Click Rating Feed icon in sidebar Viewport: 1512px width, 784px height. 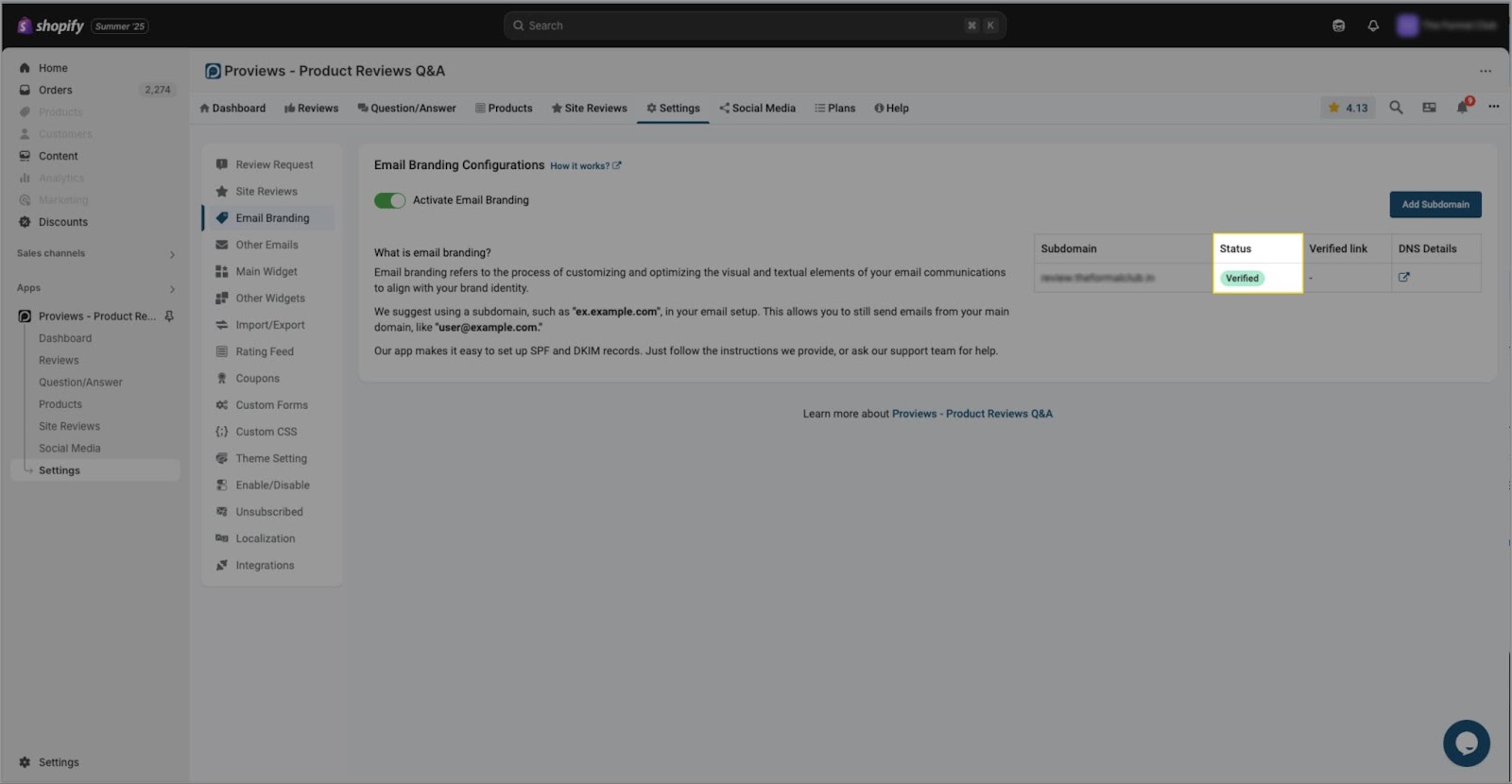click(221, 351)
